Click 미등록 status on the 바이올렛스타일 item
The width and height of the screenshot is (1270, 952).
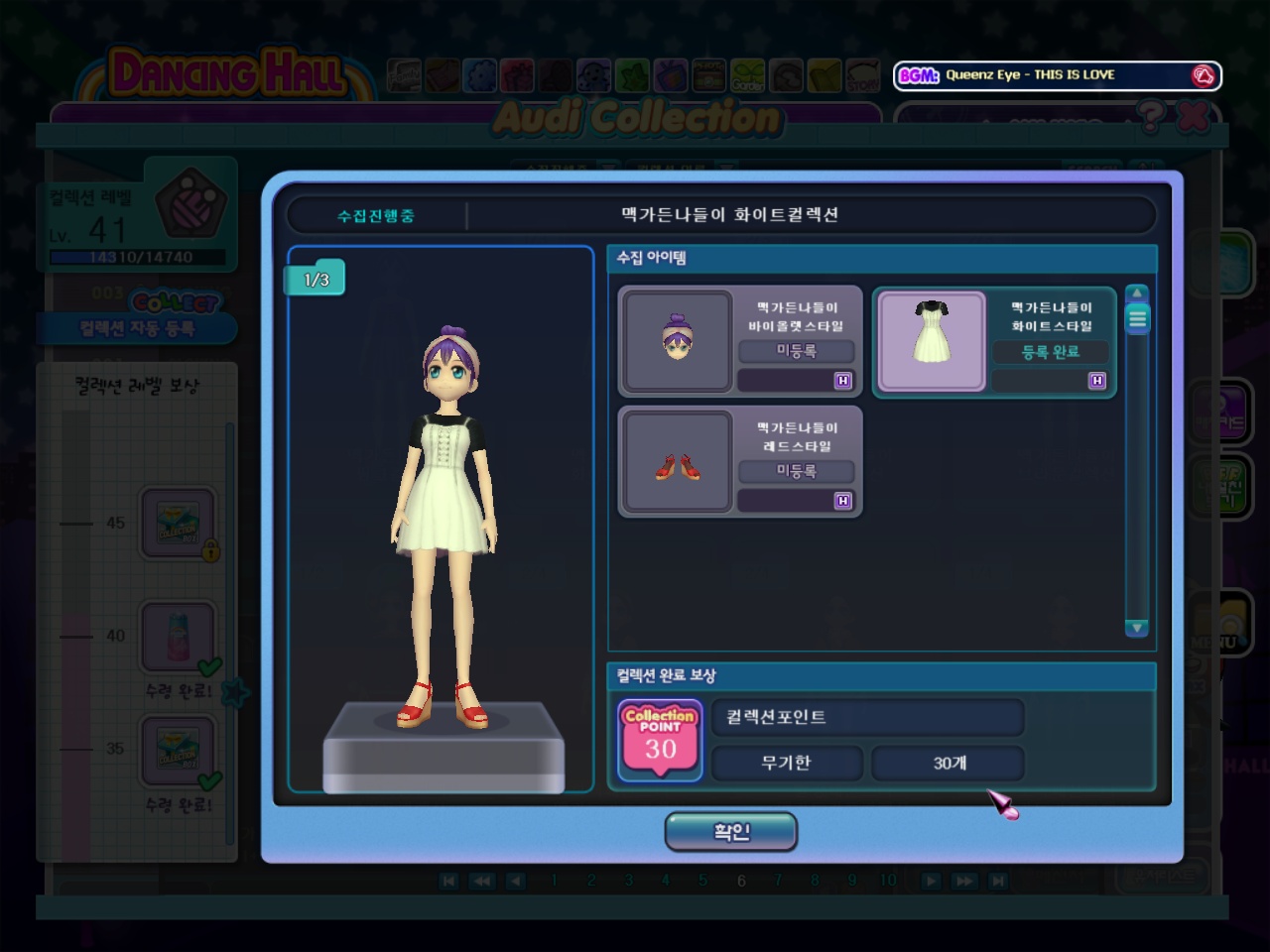click(796, 351)
